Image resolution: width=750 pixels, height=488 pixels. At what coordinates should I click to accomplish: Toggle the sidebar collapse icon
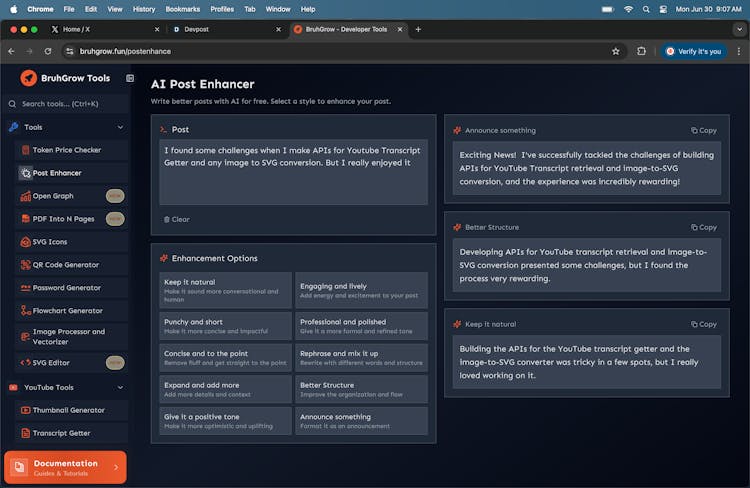click(x=130, y=78)
